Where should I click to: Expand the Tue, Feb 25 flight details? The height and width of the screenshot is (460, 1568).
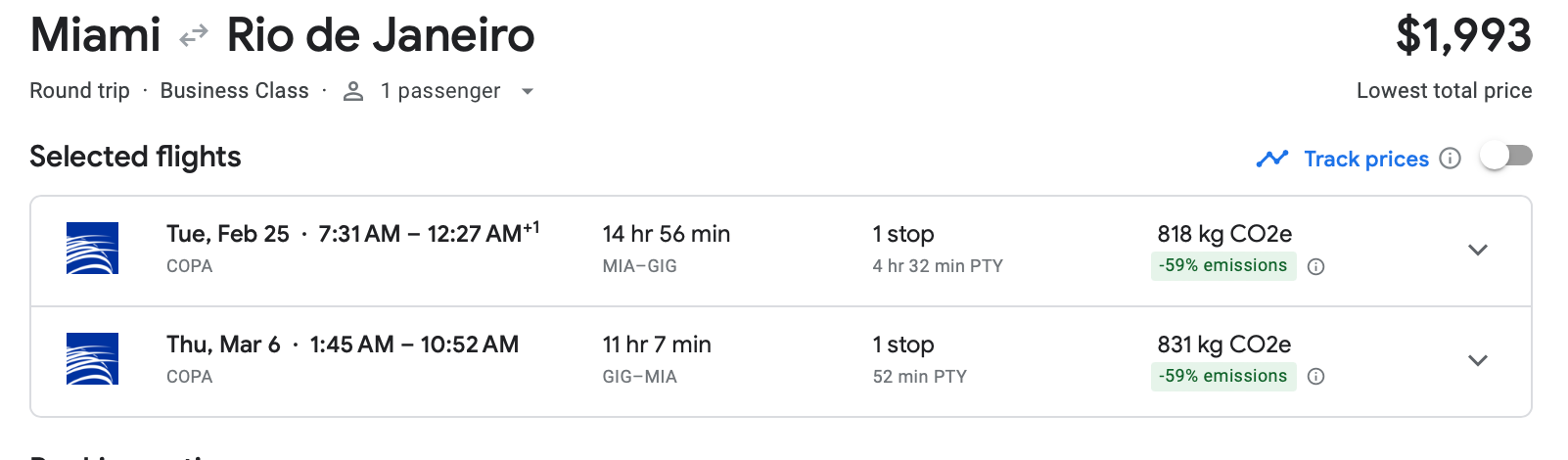tap(1478, 250)
